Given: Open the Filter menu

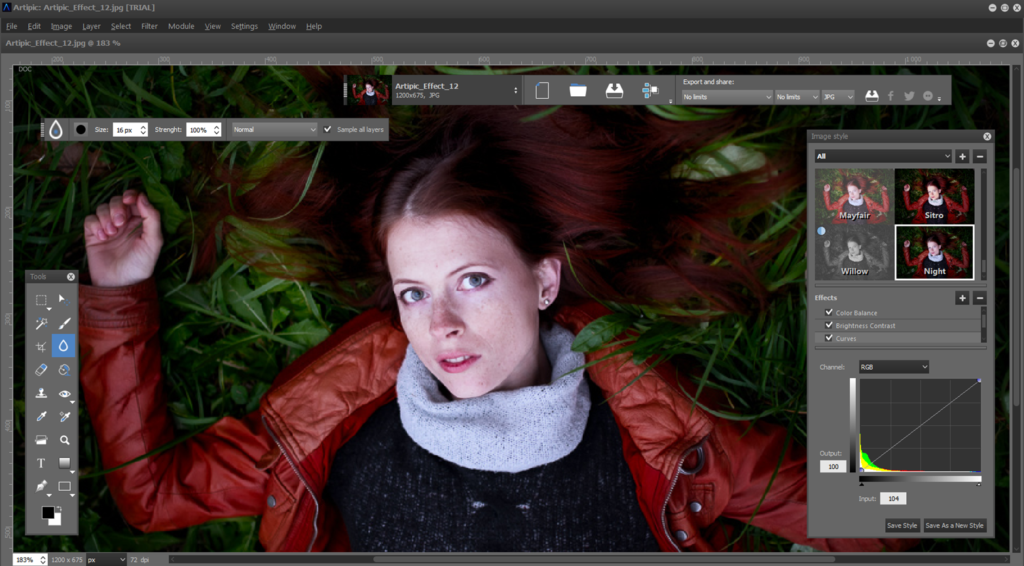Looking at the screenshot, I should click(150, 26).
